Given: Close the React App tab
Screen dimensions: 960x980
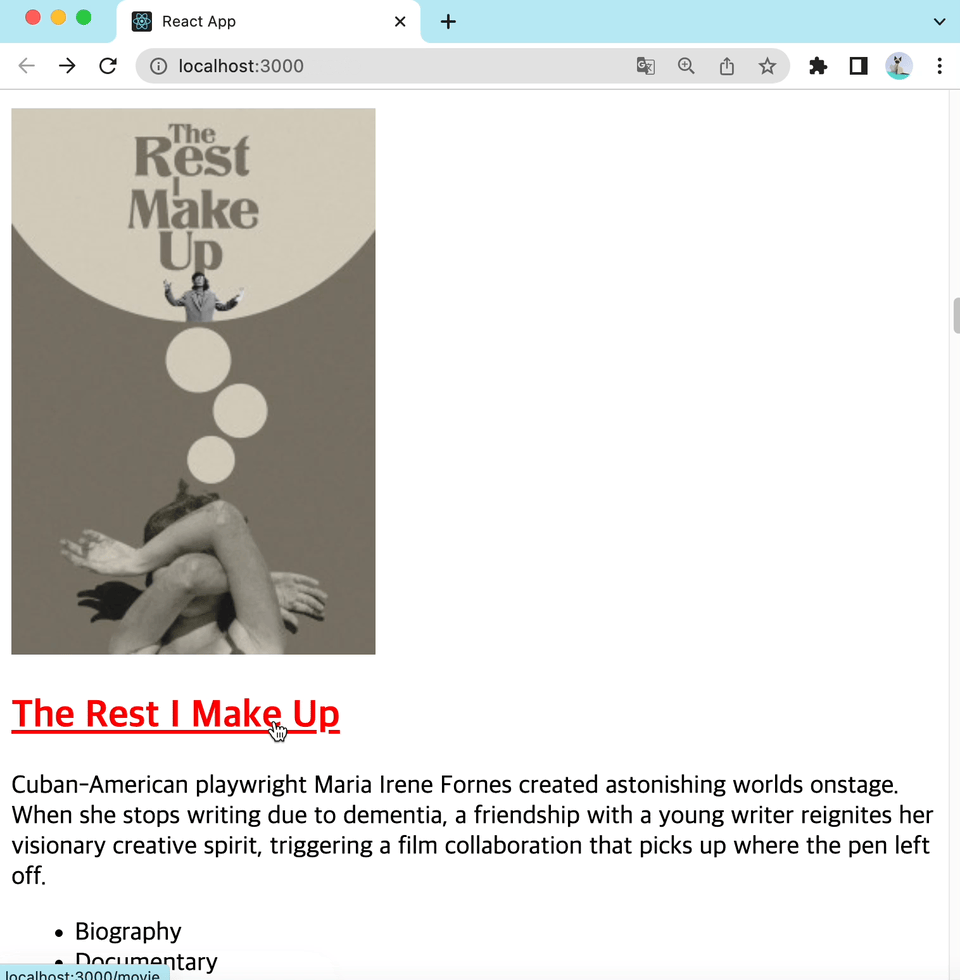Looking at the screenshot, I should [400, 22].
